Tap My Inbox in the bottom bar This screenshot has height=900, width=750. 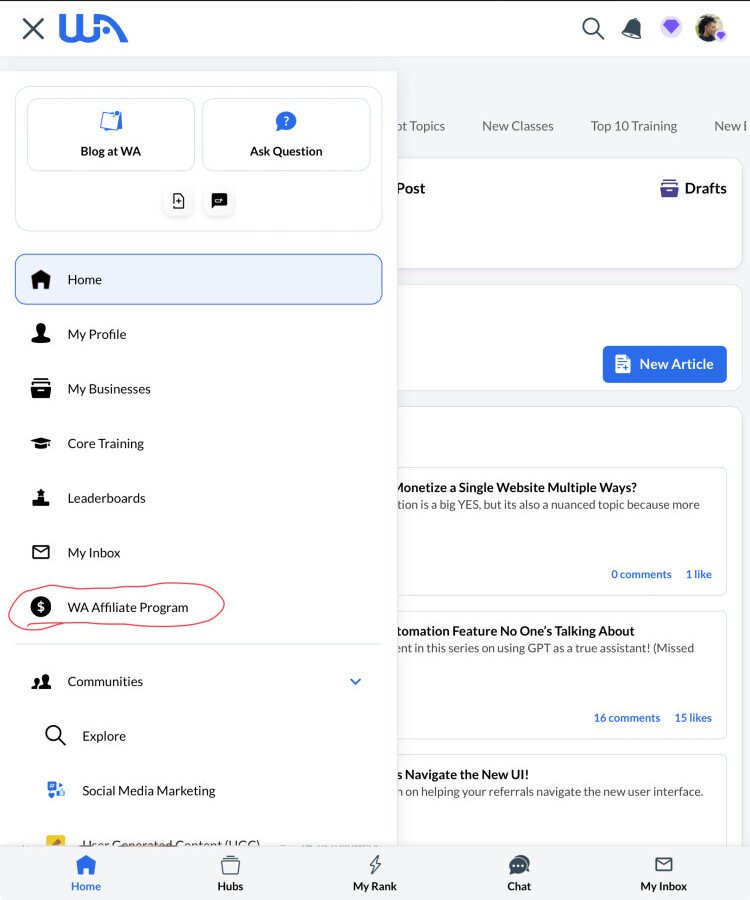[663, 874]
